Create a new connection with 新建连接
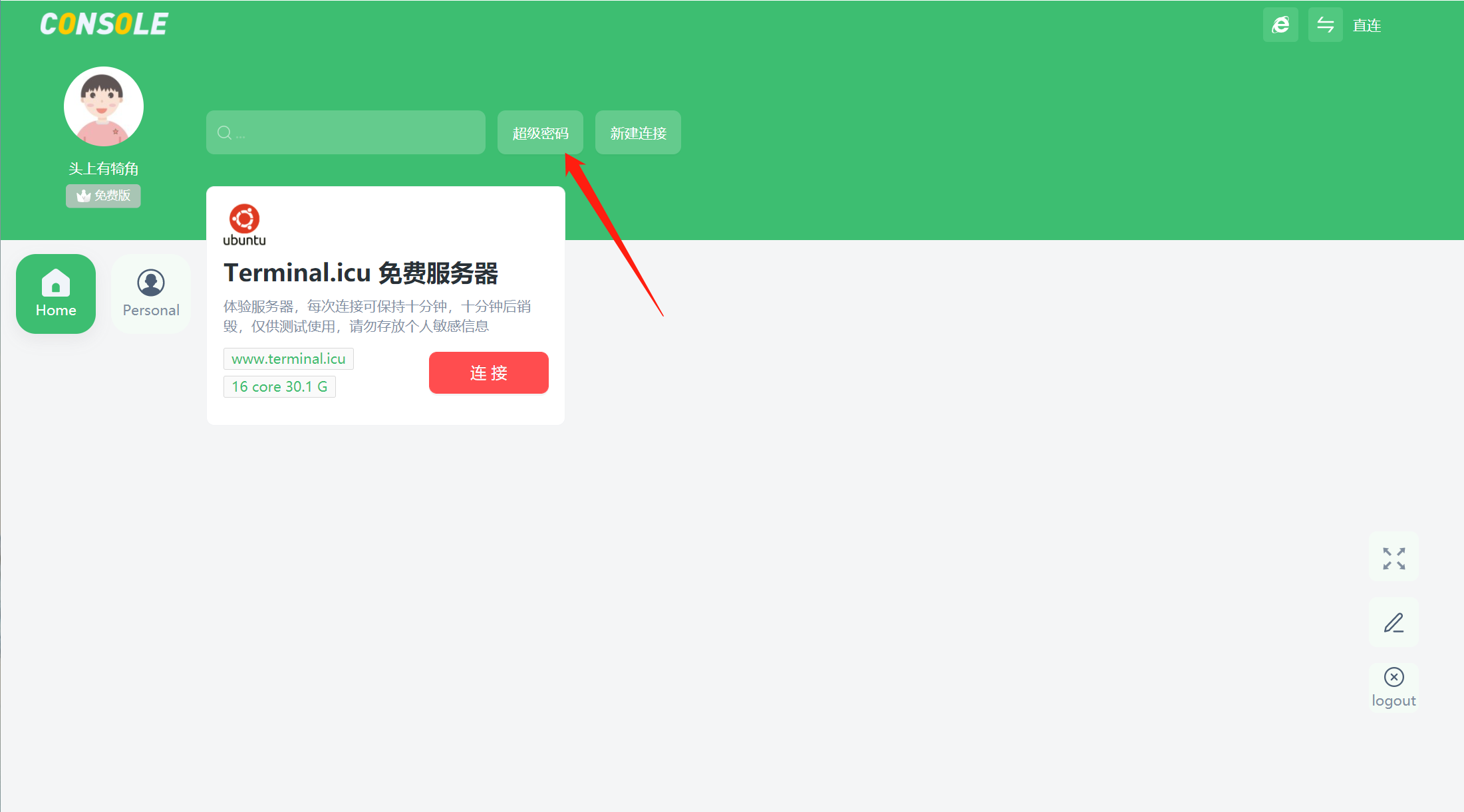This screenshot has height=812, width=1464. pyautogui.click(x=638, y=133)
